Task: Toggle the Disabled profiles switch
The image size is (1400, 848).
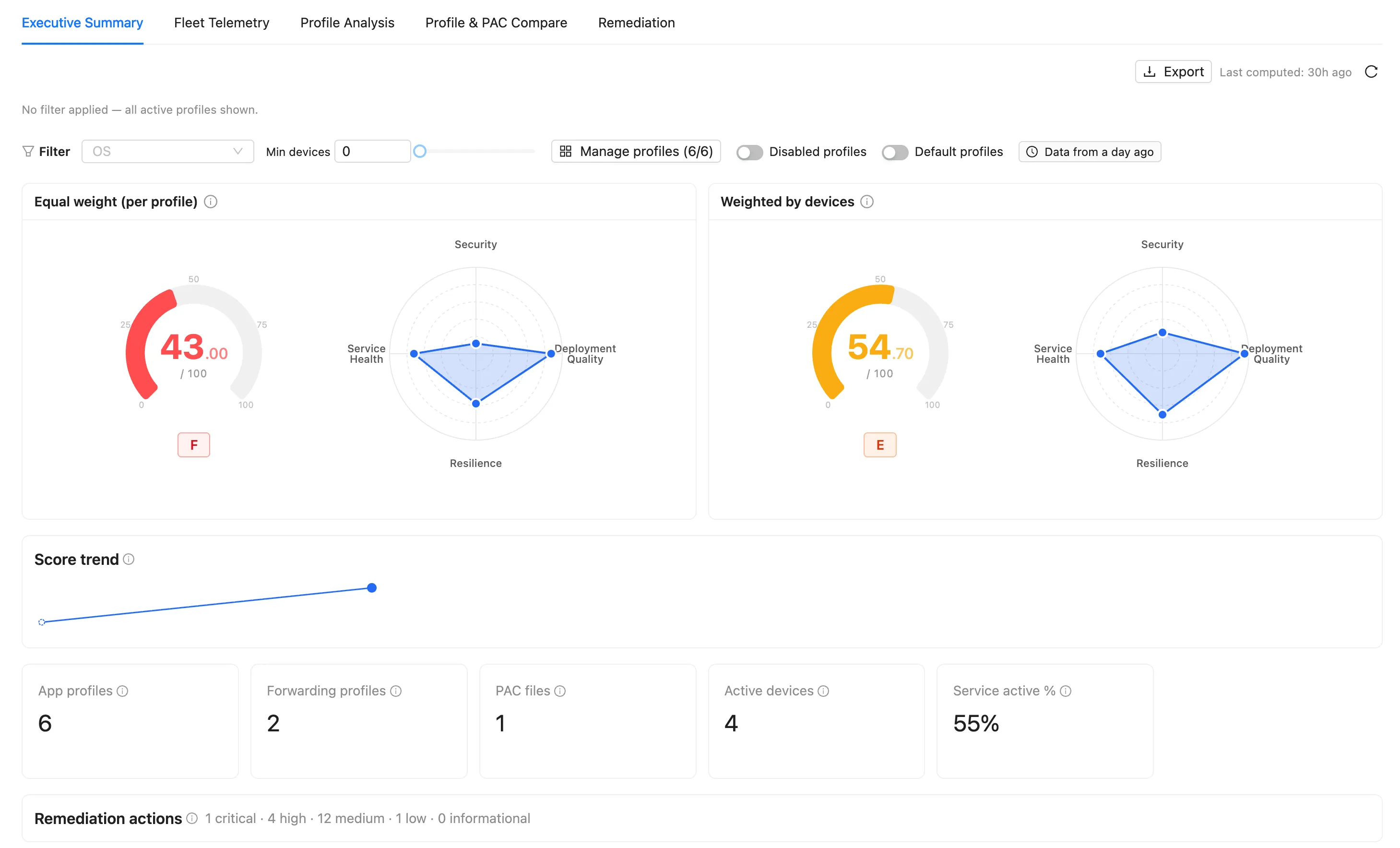Action: pos(749,152)
